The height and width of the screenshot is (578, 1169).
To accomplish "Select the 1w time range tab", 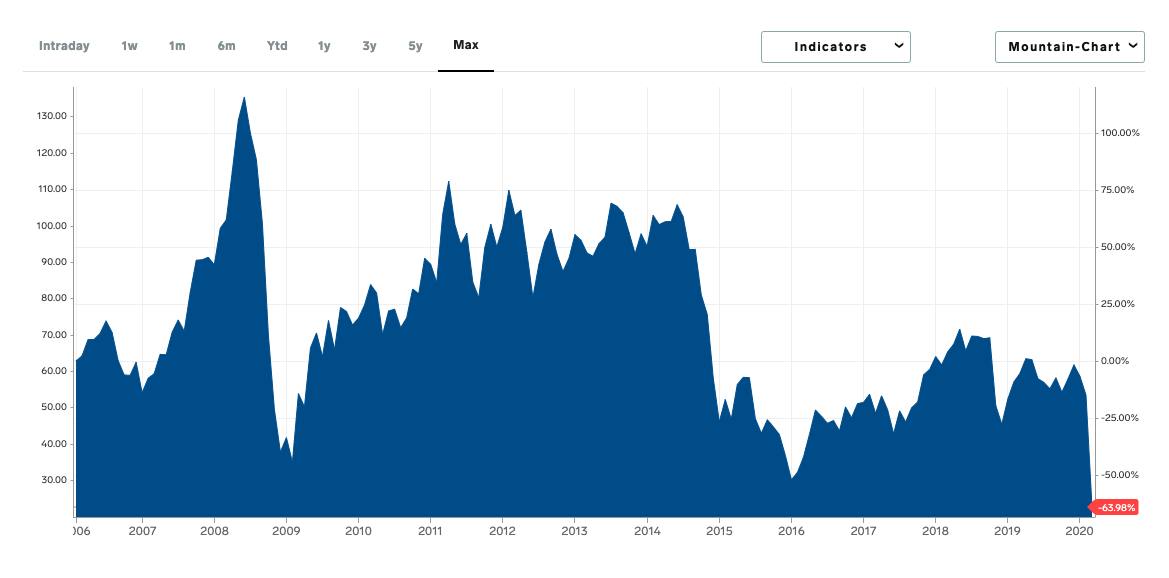I will (129, 46).
